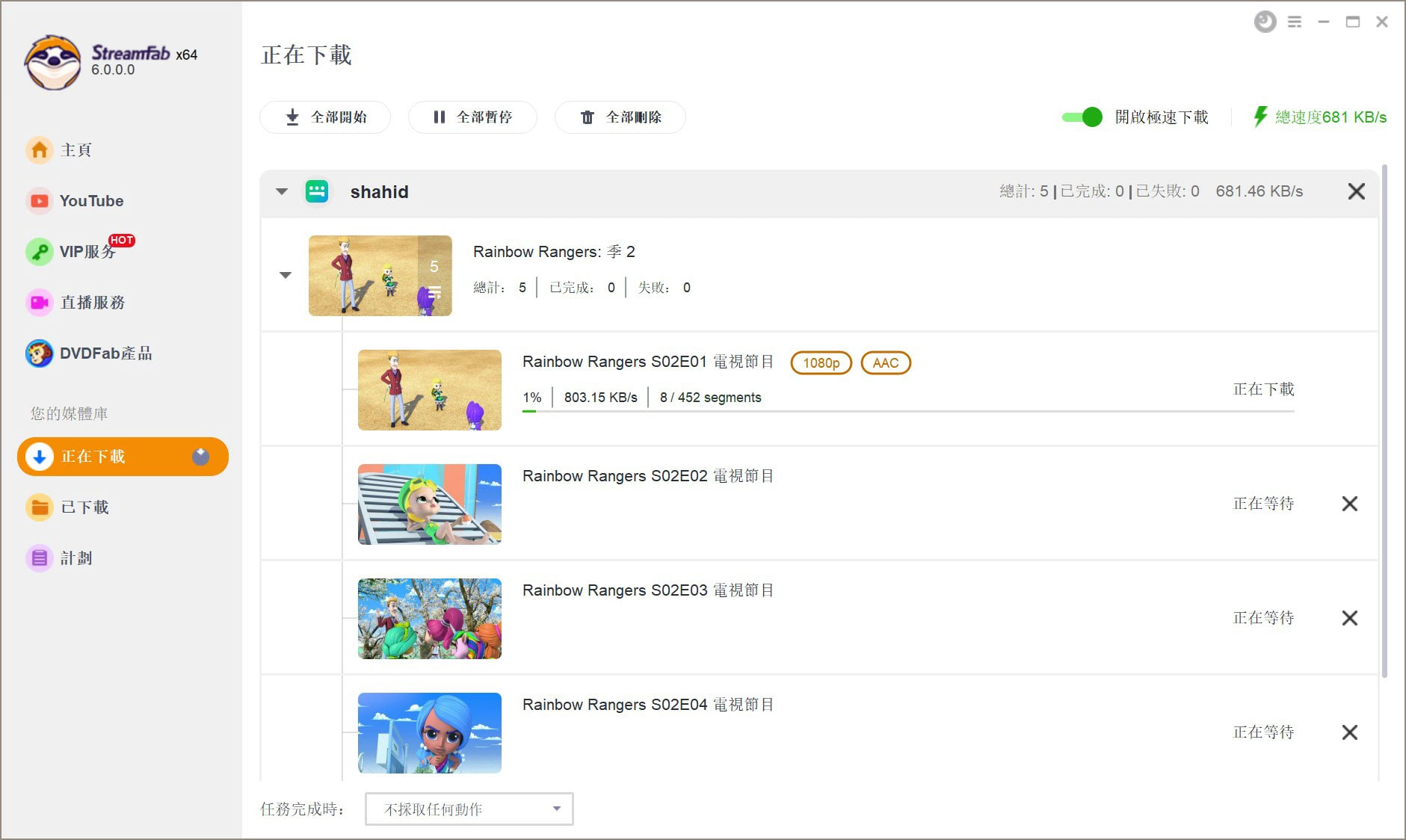Click S02E04 episode thumbnail

[x=430, y=733]
